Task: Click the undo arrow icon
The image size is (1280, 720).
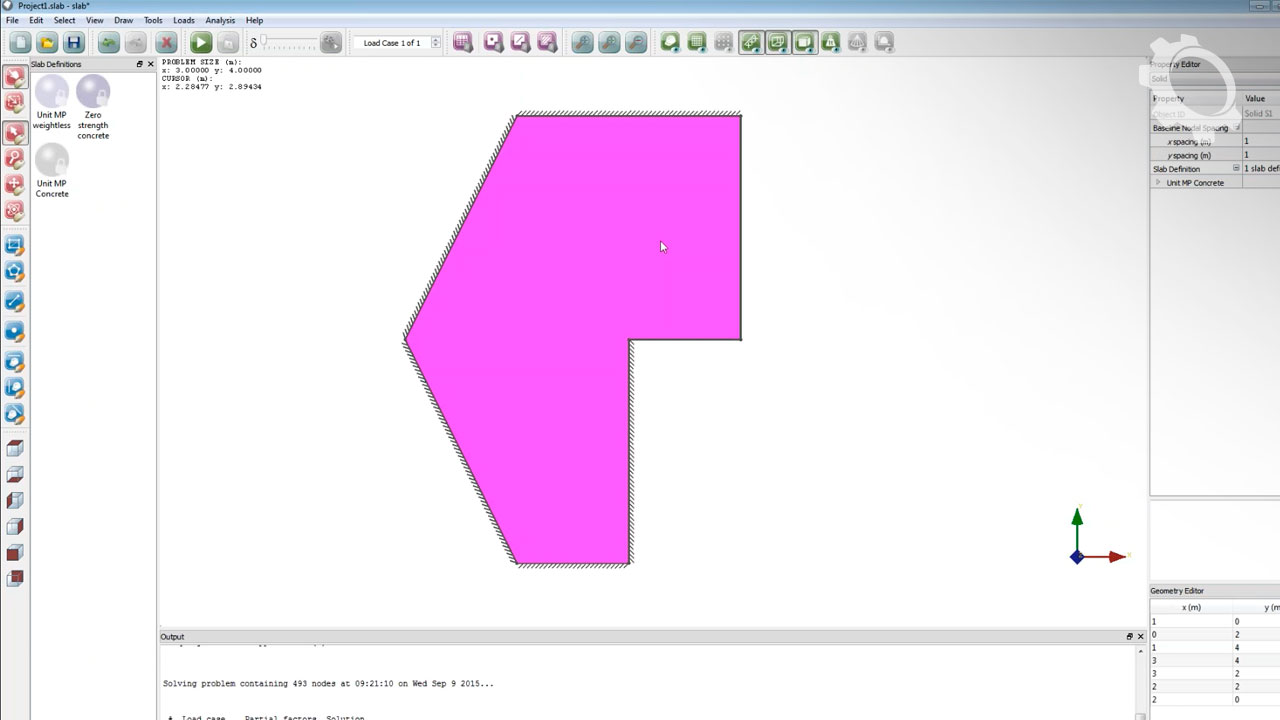Action: click(108, 43)
